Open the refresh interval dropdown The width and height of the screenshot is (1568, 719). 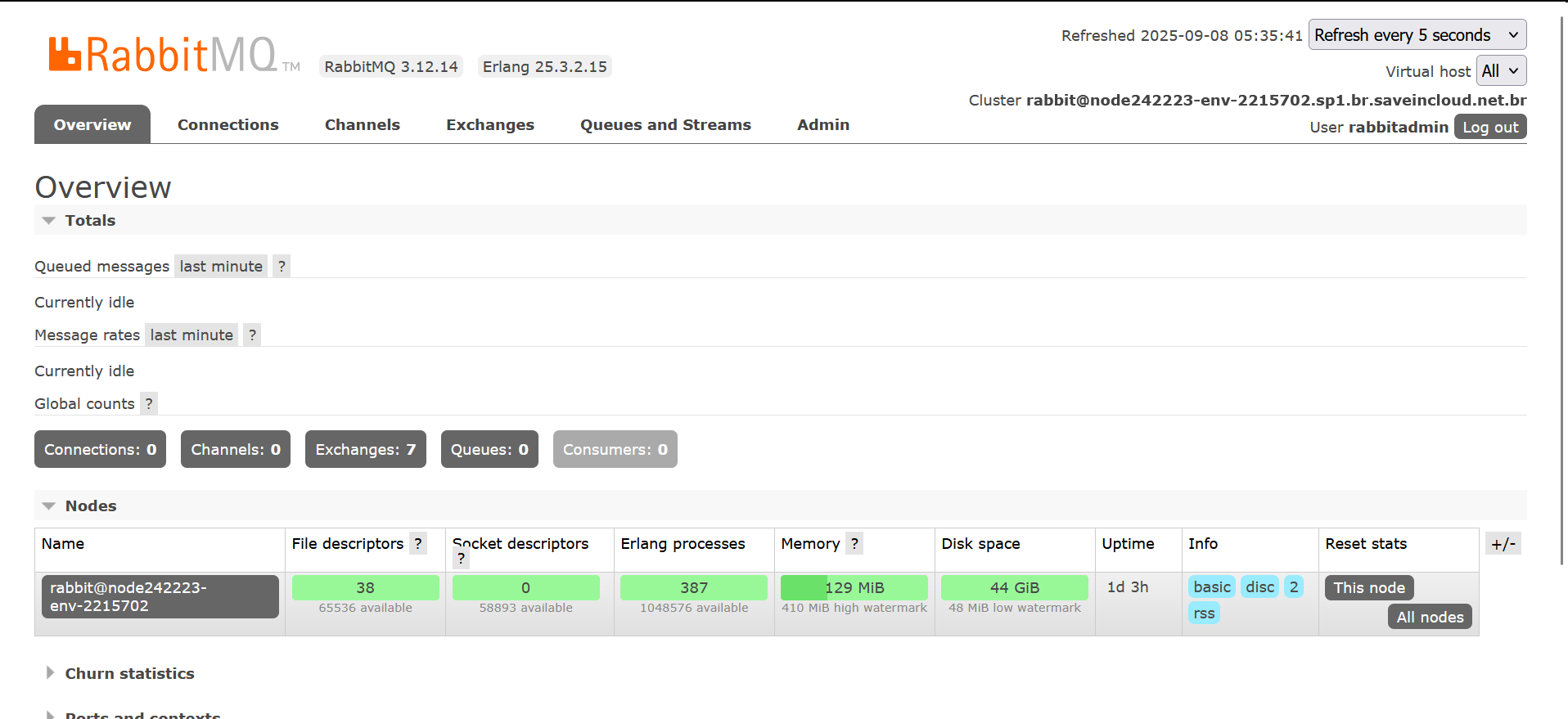click(x=1417, y=35)
